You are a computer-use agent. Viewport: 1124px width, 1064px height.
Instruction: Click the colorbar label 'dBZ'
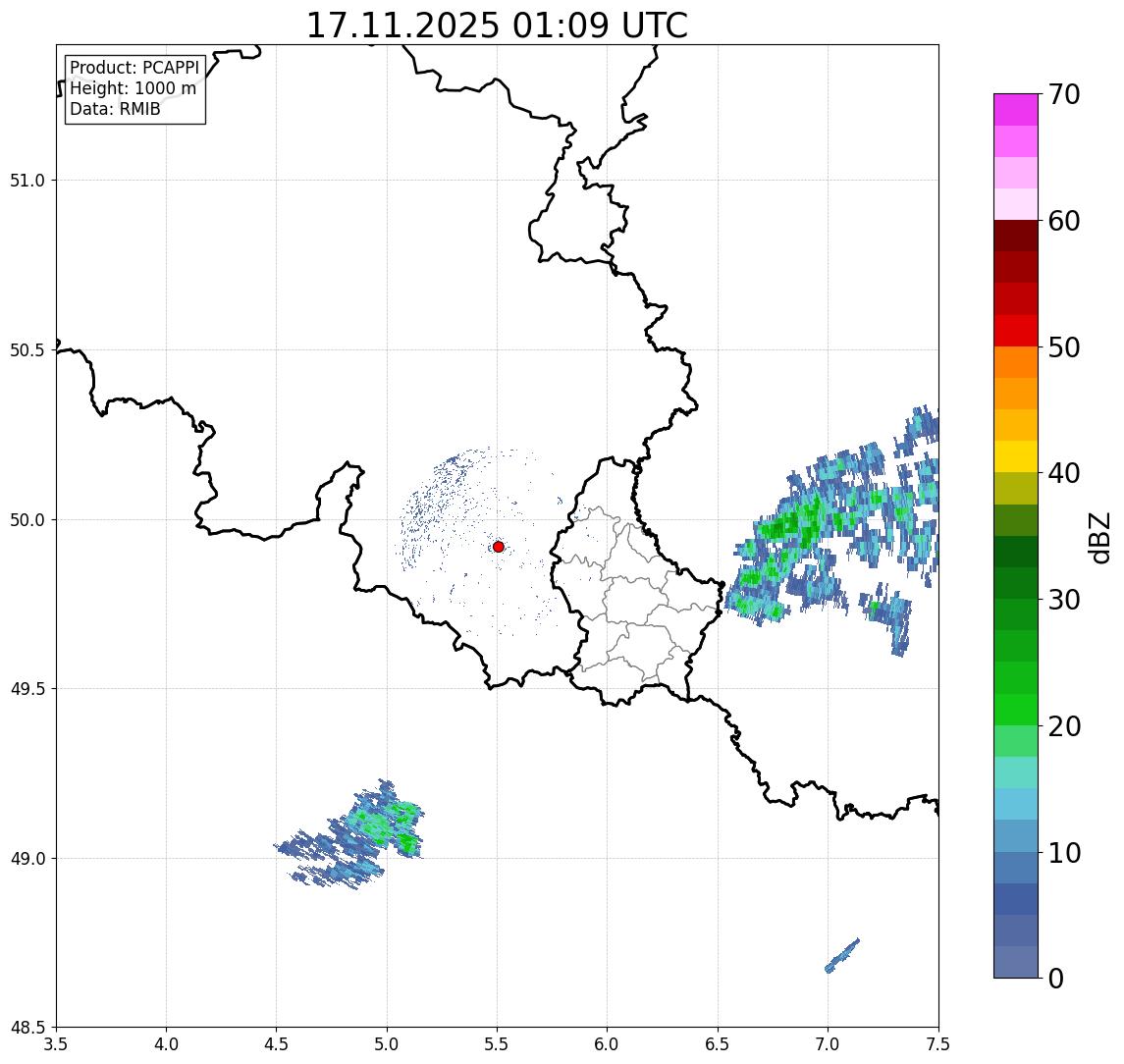1098,537
